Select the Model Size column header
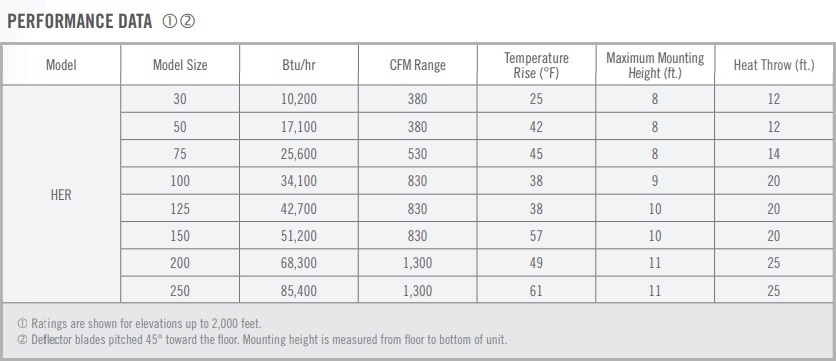Image resolution: width=836 pixels, height=361 pixels. coord(180,65)
